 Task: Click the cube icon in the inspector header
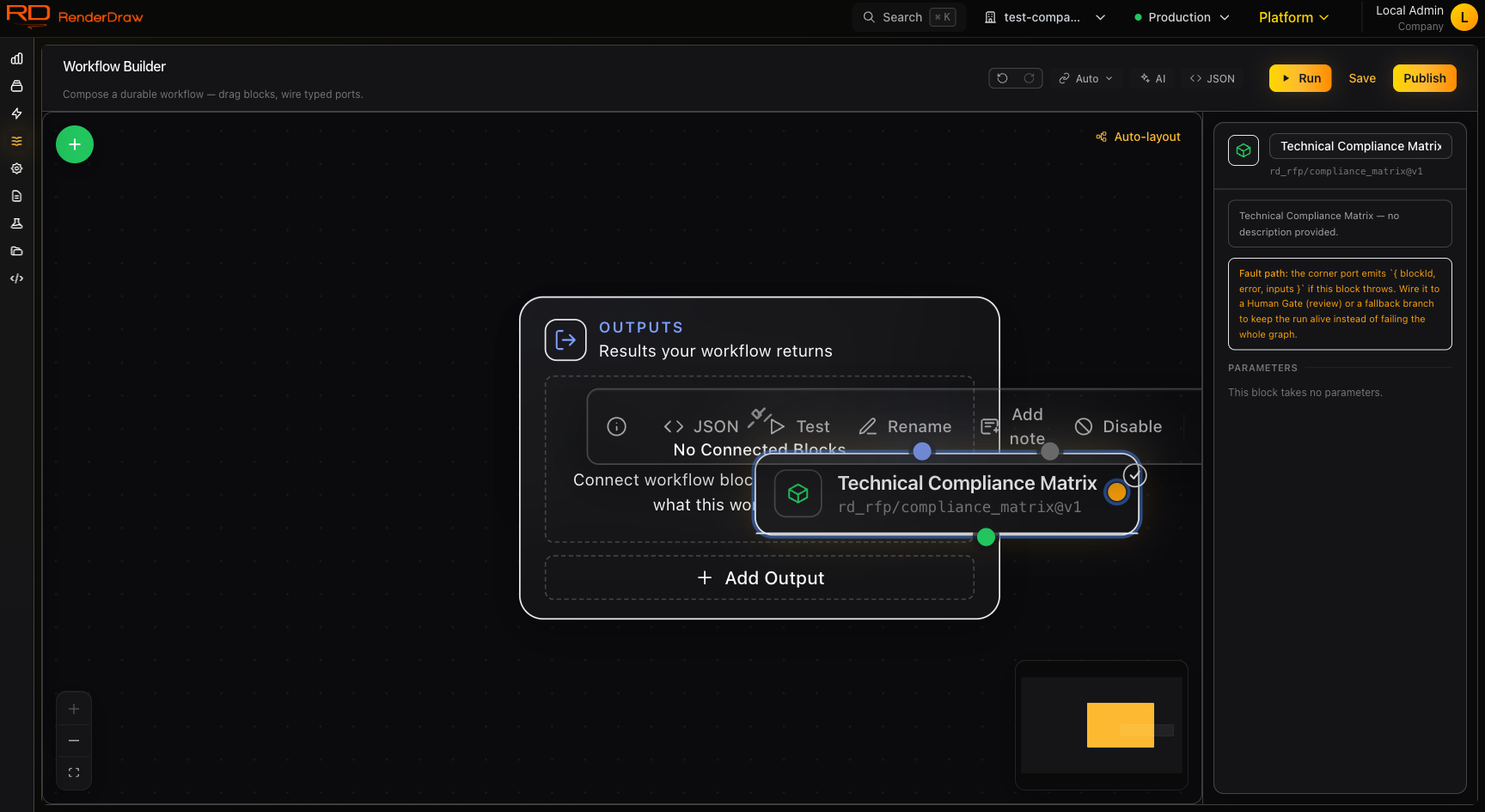pos(1244,150)
